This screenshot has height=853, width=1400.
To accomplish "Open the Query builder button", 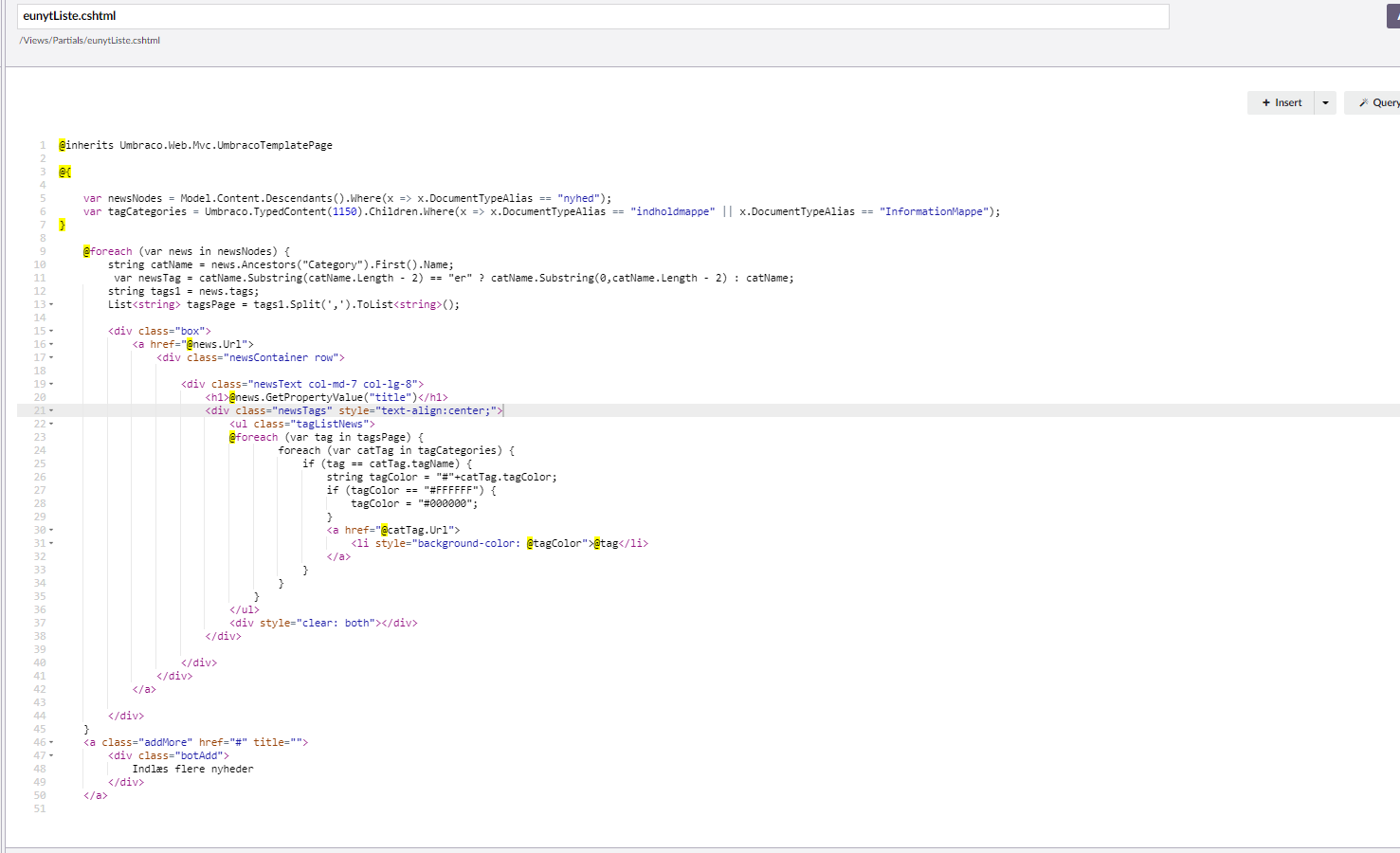I will pyautogui.click(x=1373, y=102).
